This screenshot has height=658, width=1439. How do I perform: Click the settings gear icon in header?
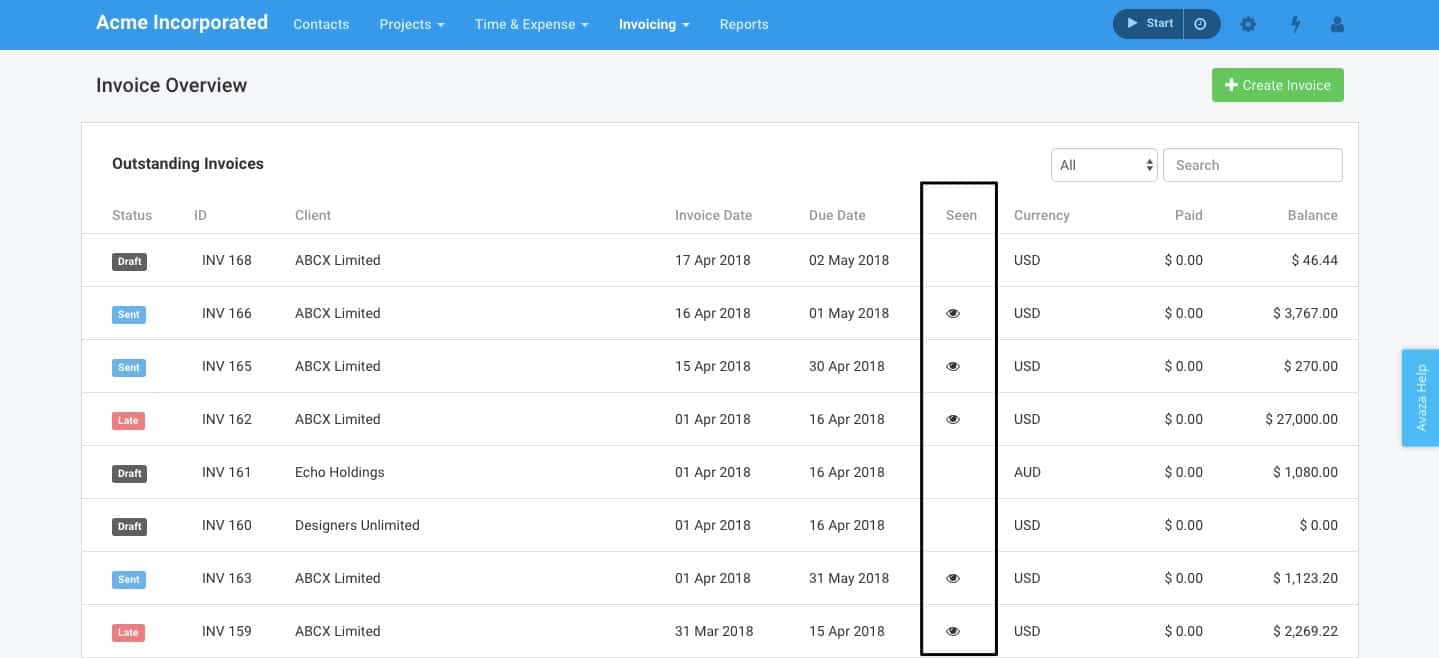click(1248, 24)
